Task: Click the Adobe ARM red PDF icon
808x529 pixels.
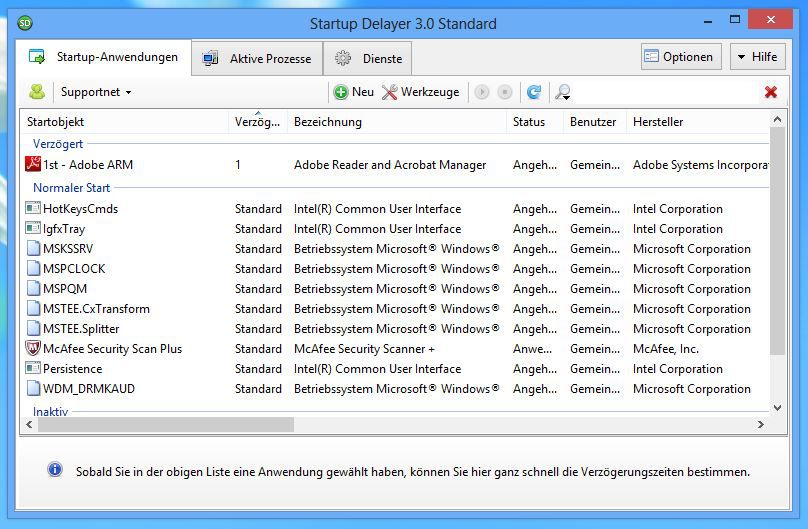Action: pyautogui.click(x=33, y=164)
